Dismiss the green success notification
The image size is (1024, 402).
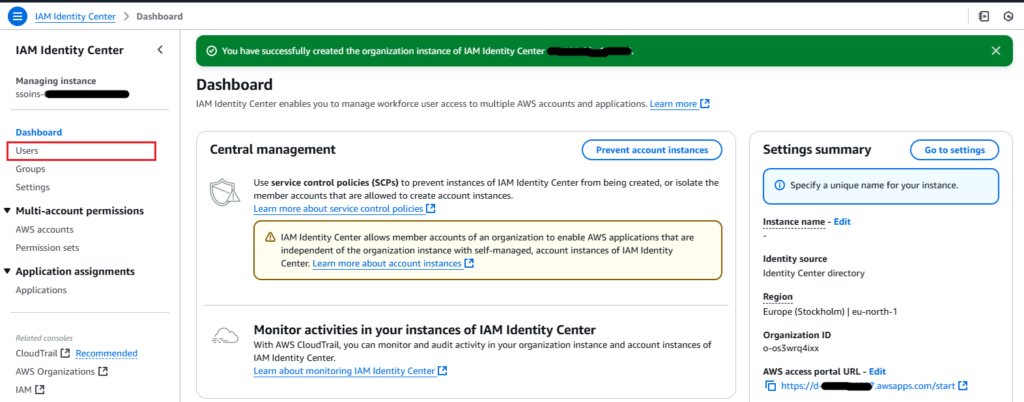click(996, 51)
